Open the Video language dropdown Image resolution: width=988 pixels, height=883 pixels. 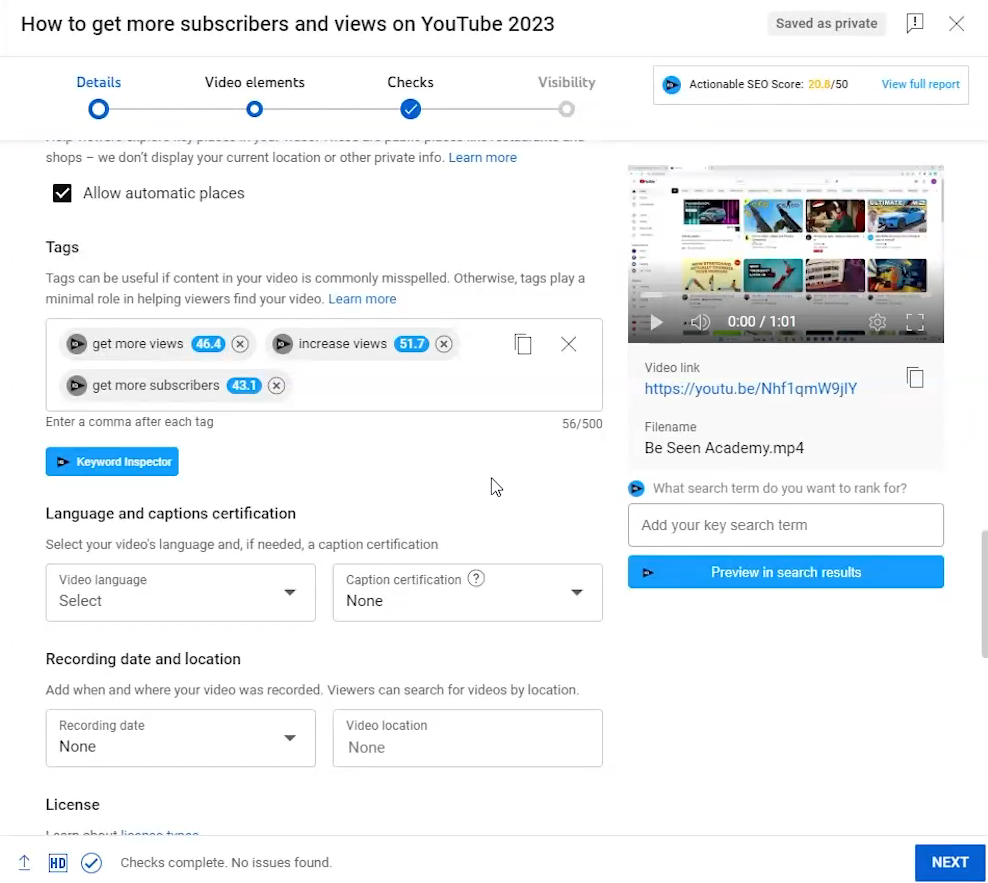tap(180, 592)
